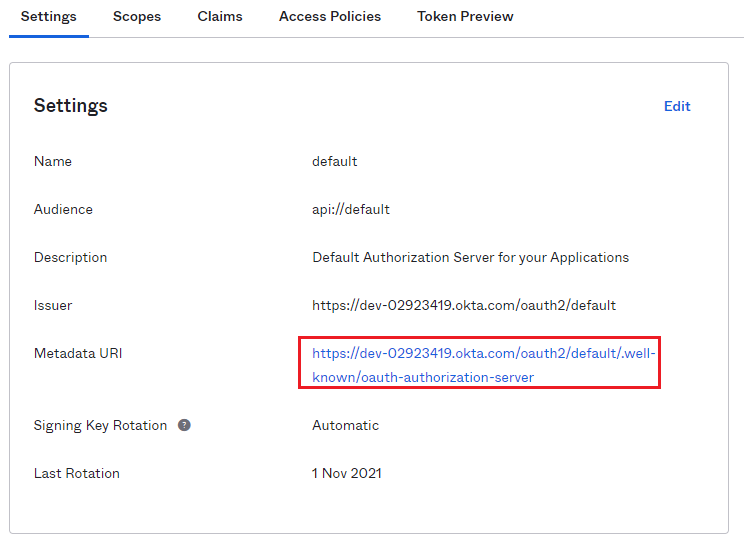744x541 pixels.
Task: Go to the Access Policies tab
Action: tap(329, 17)
